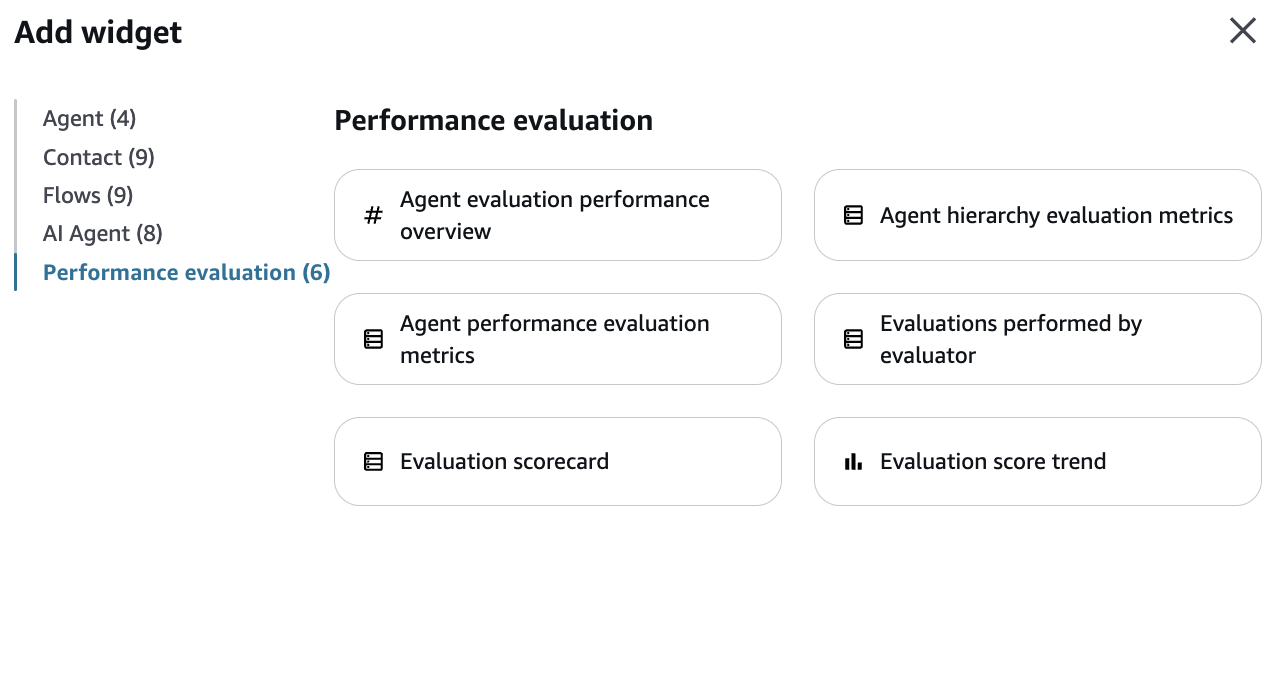The image size is (1288, 686).
Task: Click the bar chart icon on Evaluation score trend
Action: 852,461
